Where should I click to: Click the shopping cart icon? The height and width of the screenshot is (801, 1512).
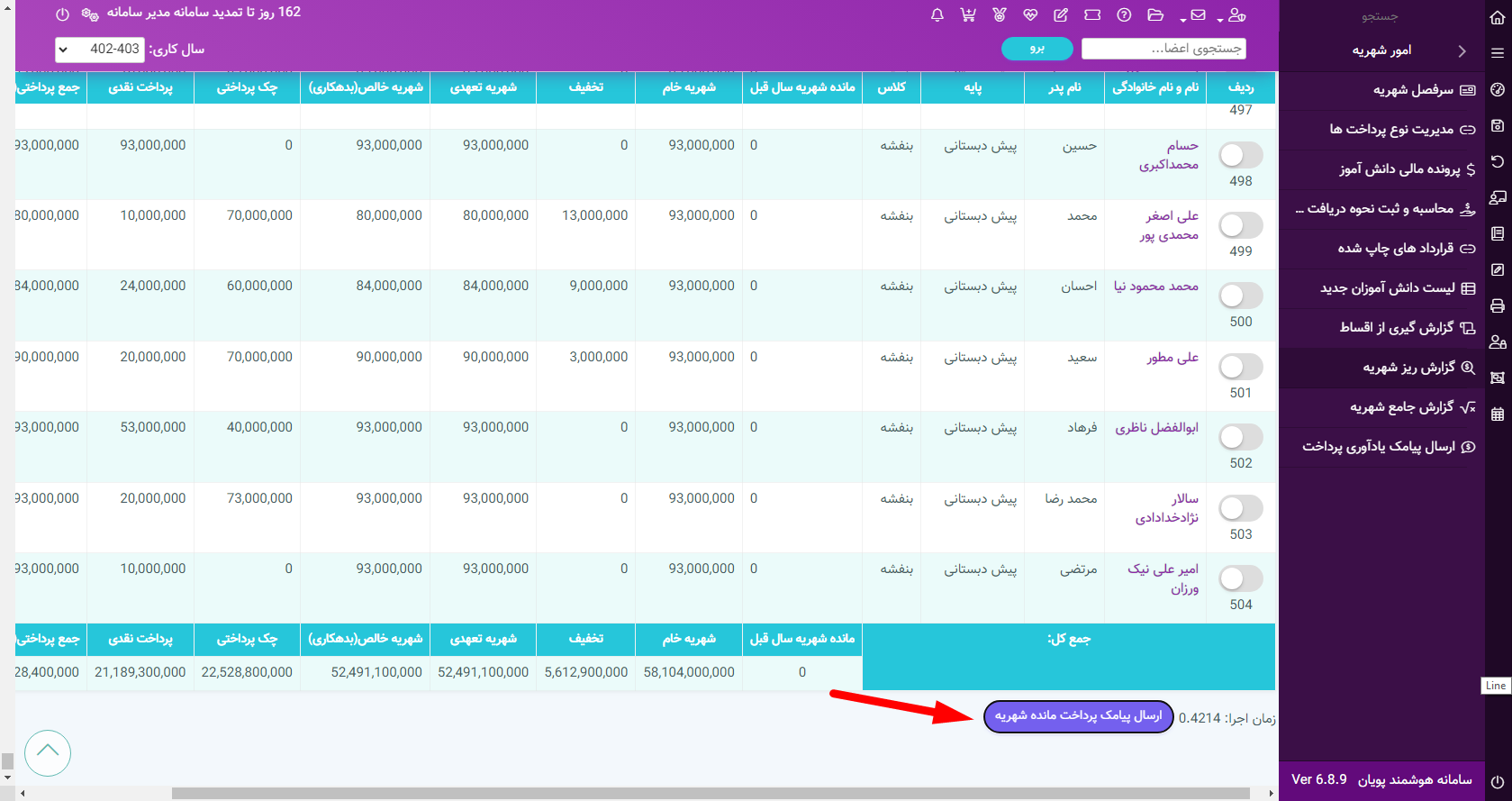pyautogui.click(x=968, y=14)
